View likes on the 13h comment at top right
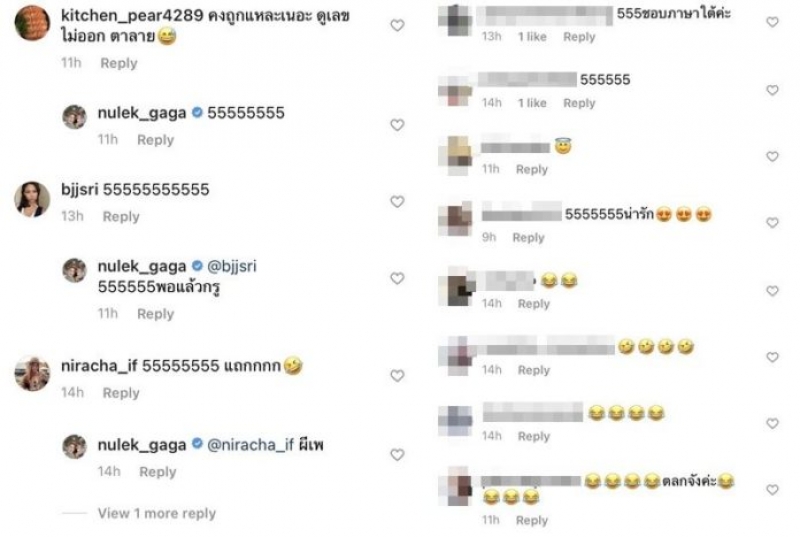This screenshot has height=537, width=800. coord(532,37)
